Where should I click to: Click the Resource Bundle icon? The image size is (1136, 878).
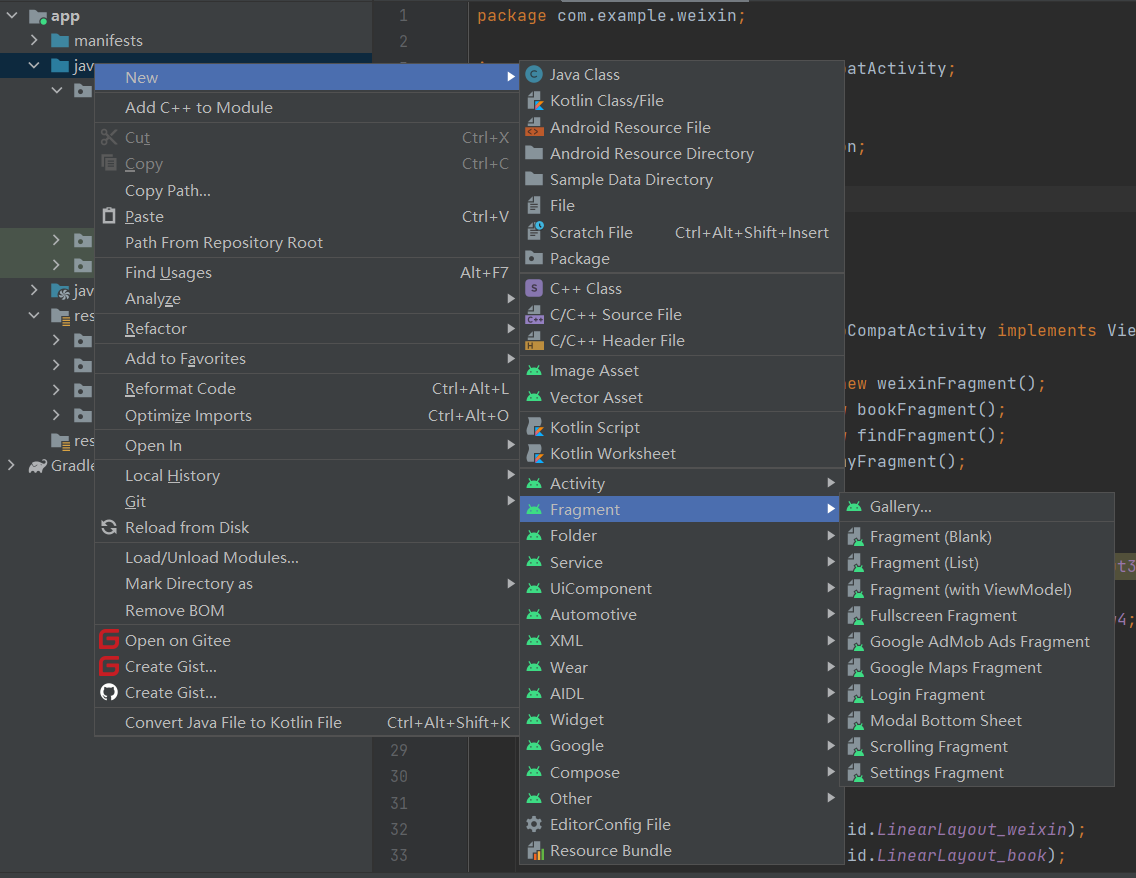(534, 850)
